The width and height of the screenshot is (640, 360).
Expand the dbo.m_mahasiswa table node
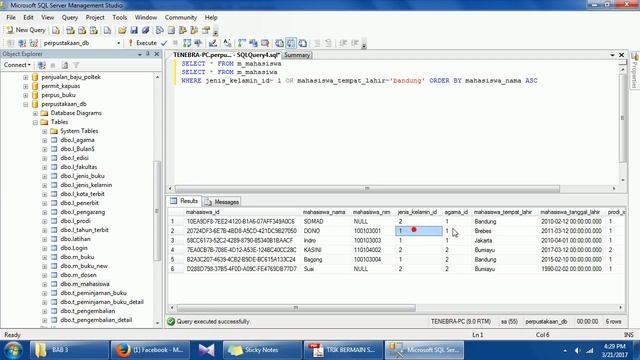click(44, 284)
